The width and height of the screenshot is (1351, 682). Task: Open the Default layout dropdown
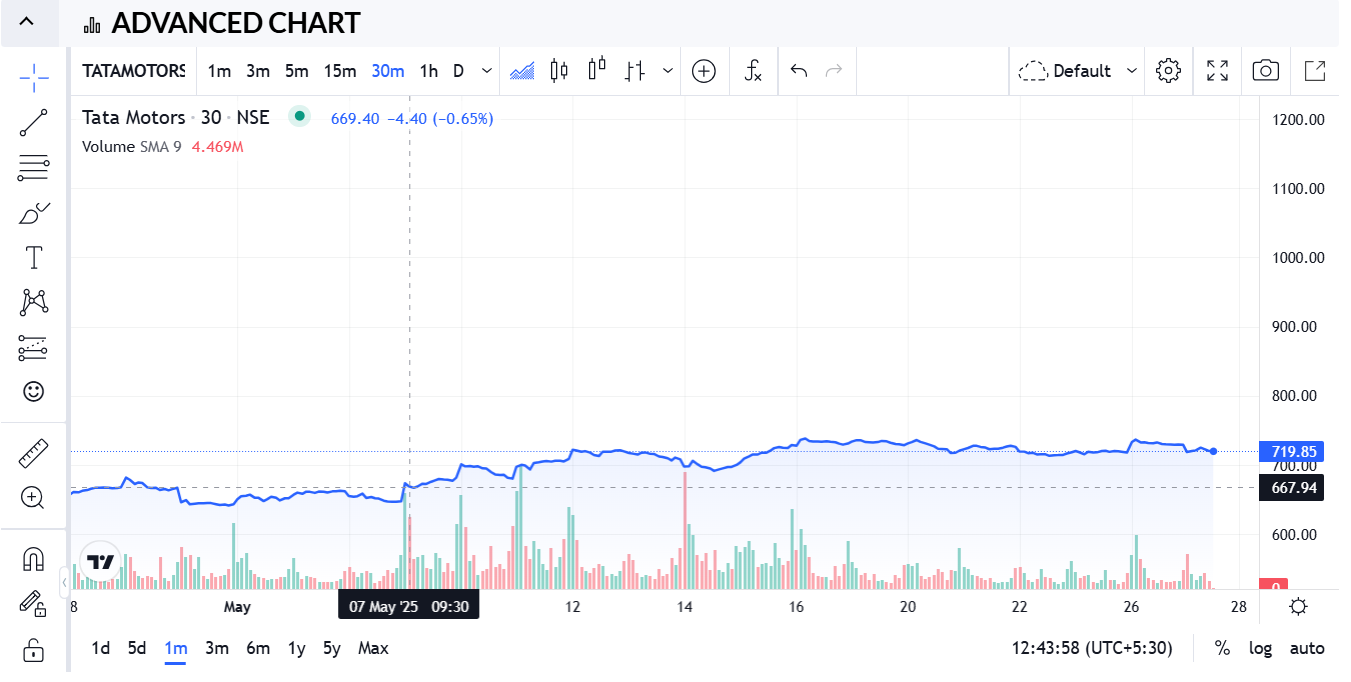pos(1078,71)
